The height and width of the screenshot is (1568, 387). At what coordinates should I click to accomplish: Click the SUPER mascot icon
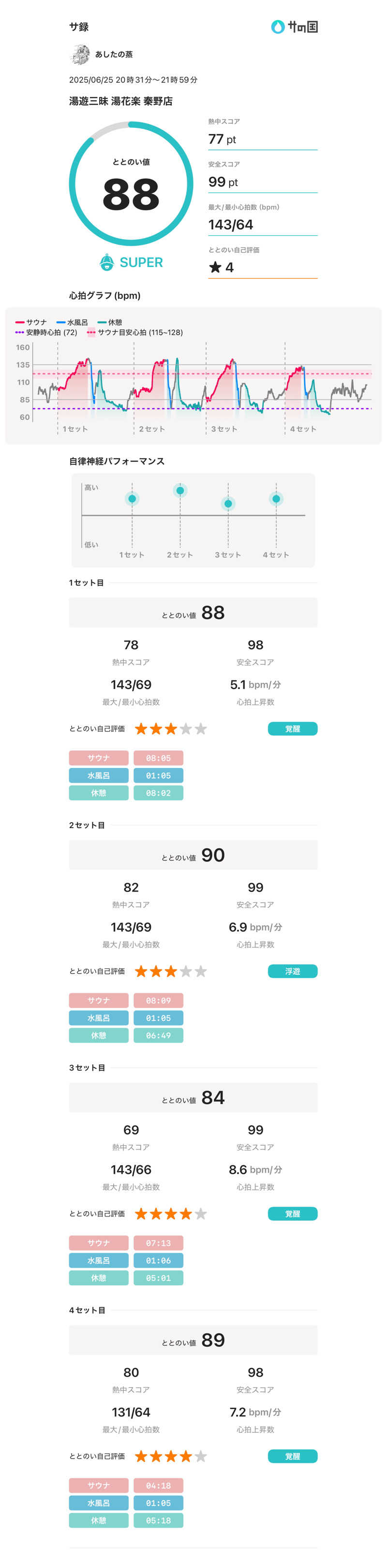point(107,262)
